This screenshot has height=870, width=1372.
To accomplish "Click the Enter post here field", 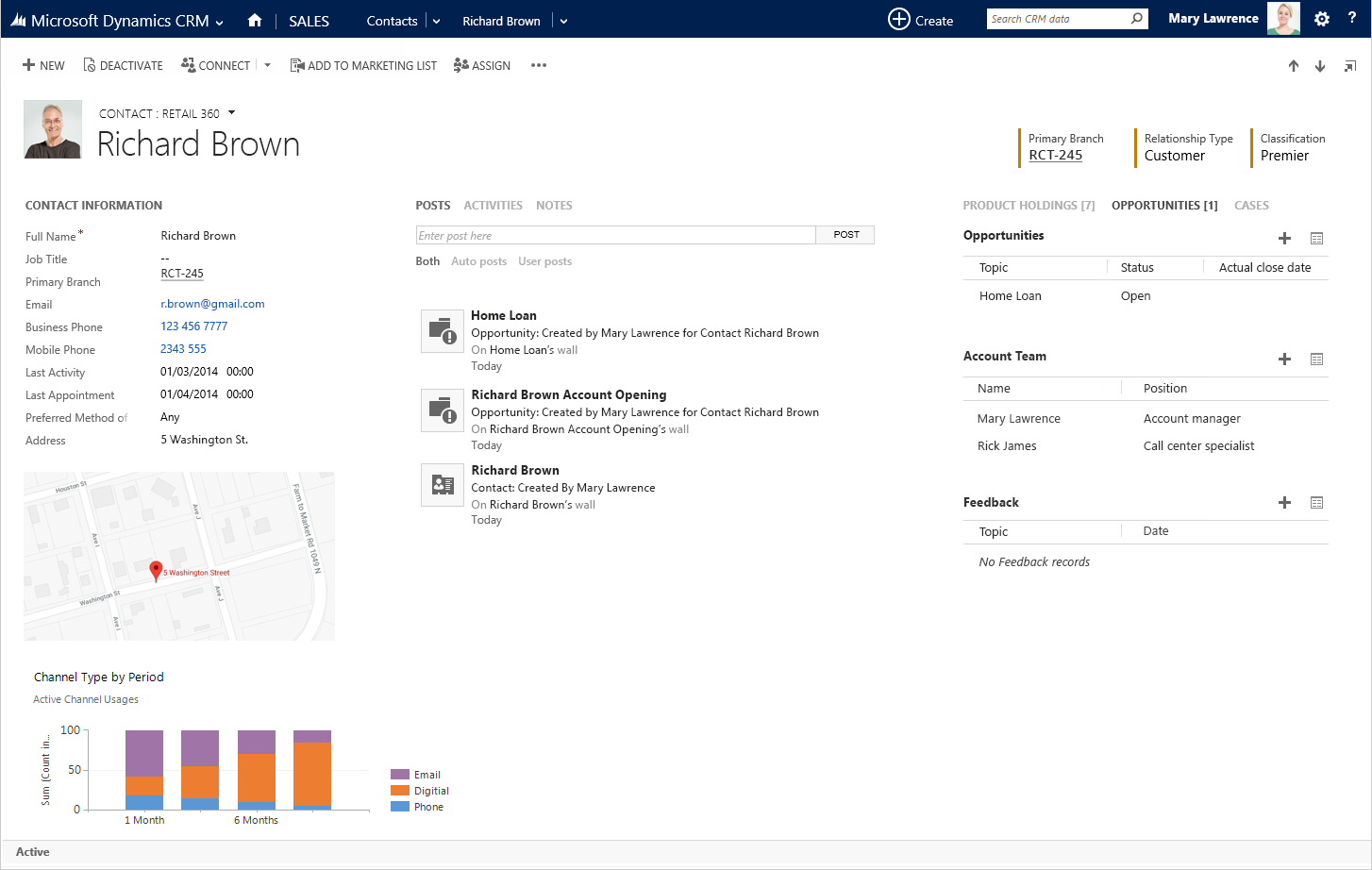I will (615, 235).
